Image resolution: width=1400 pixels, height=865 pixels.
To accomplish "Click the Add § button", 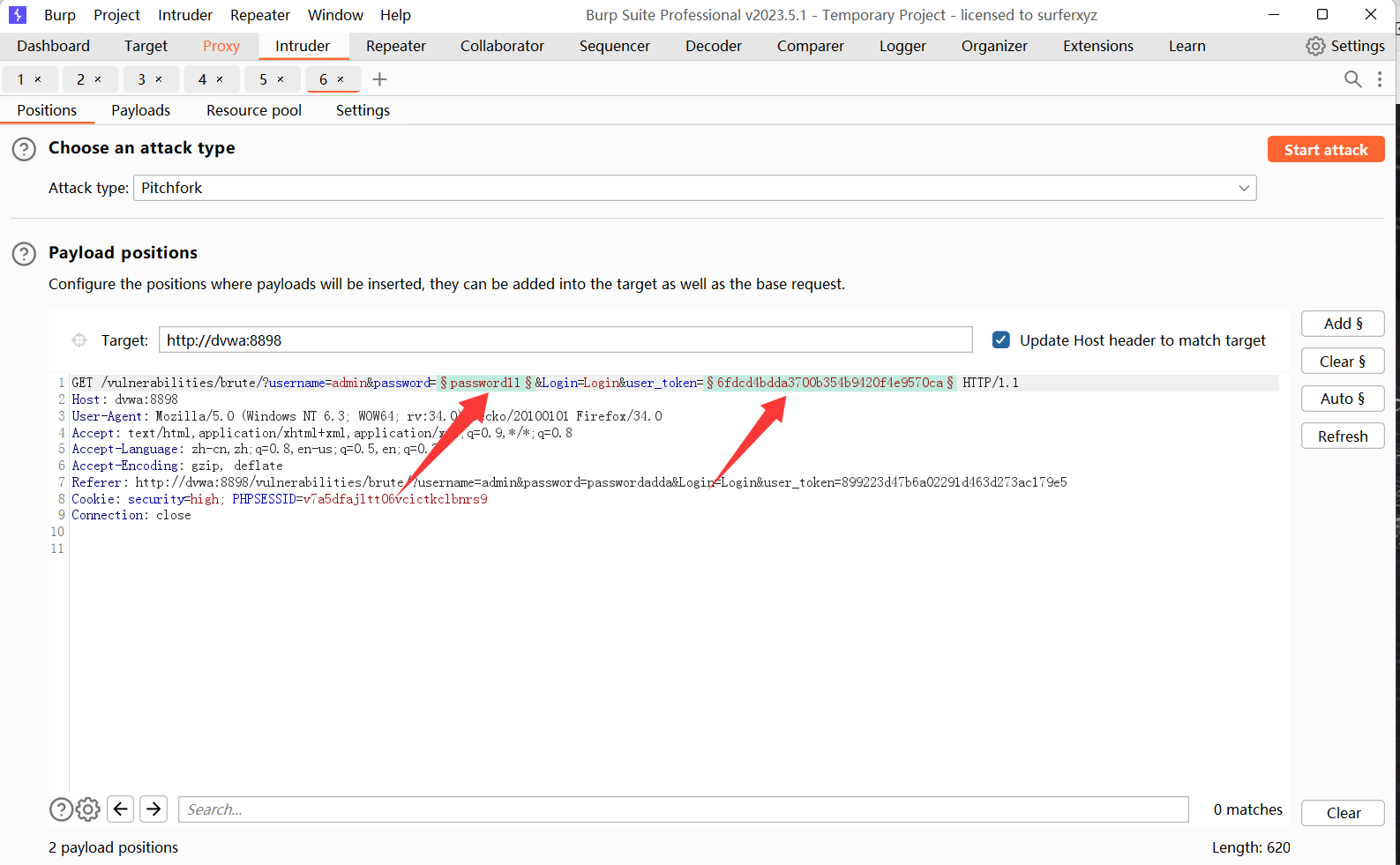I will pyautogui.click(x=1343, y=324).
